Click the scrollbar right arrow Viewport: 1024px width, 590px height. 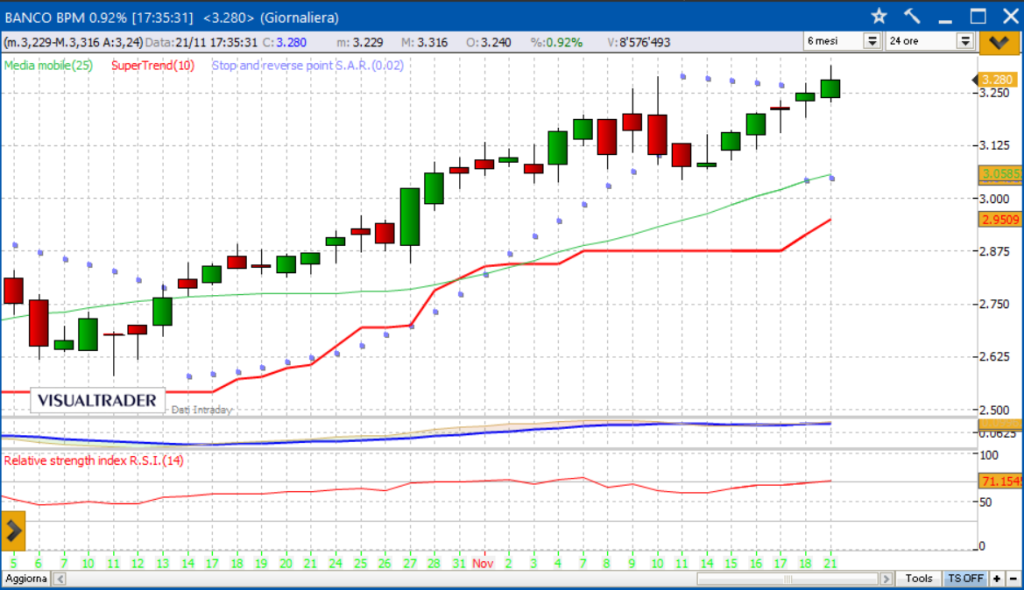(x=886, y=579)
